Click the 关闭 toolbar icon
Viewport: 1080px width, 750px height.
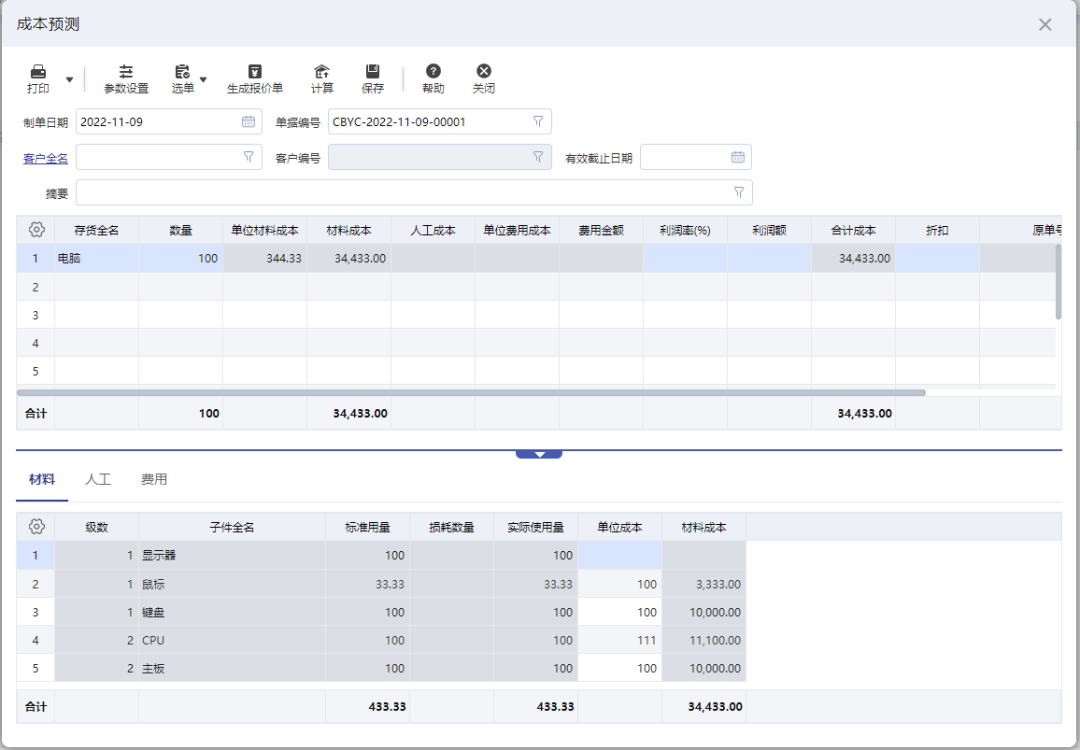point(484,72)
